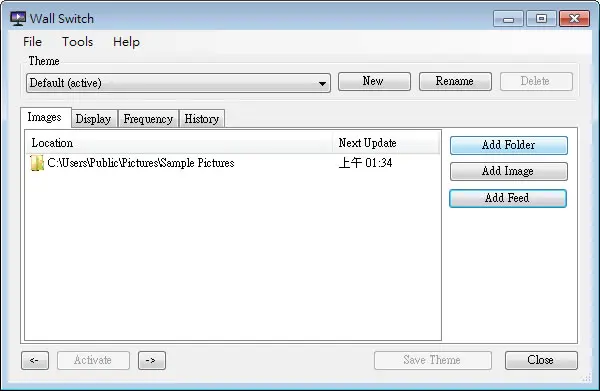Open the Tools menu
This screenshot has width=600, height=391.
coord(77,42)
